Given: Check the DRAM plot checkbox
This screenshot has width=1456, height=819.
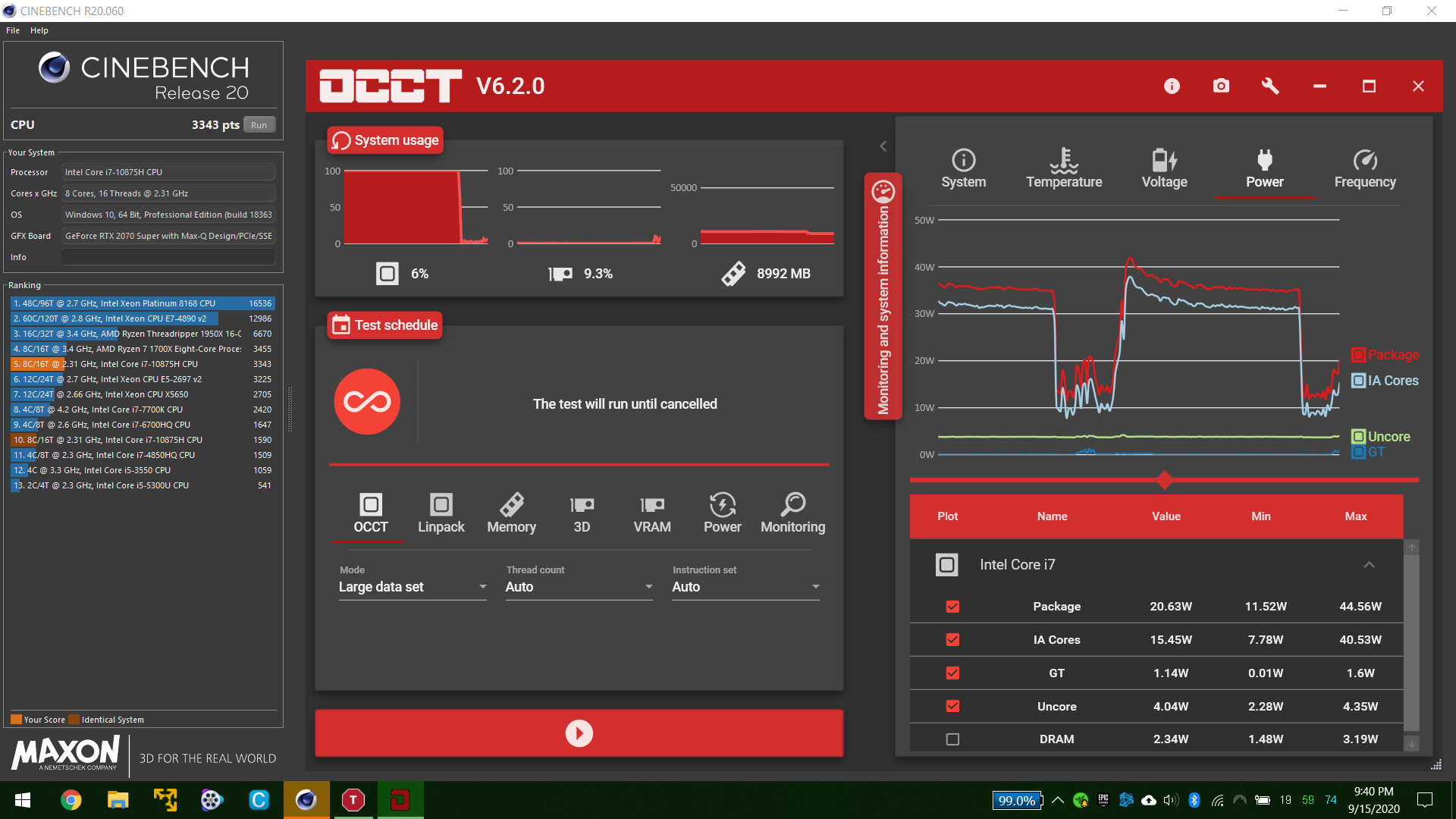Looking at the screenshot, I should (x=952, y=739).
